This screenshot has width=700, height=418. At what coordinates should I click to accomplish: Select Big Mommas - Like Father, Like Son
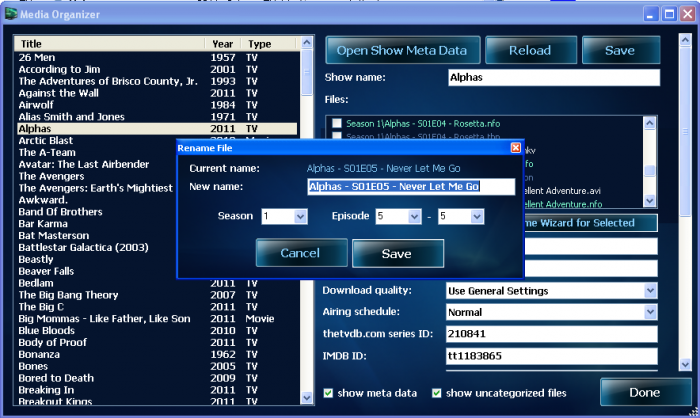pyautogui.click(x=157, y=319)
